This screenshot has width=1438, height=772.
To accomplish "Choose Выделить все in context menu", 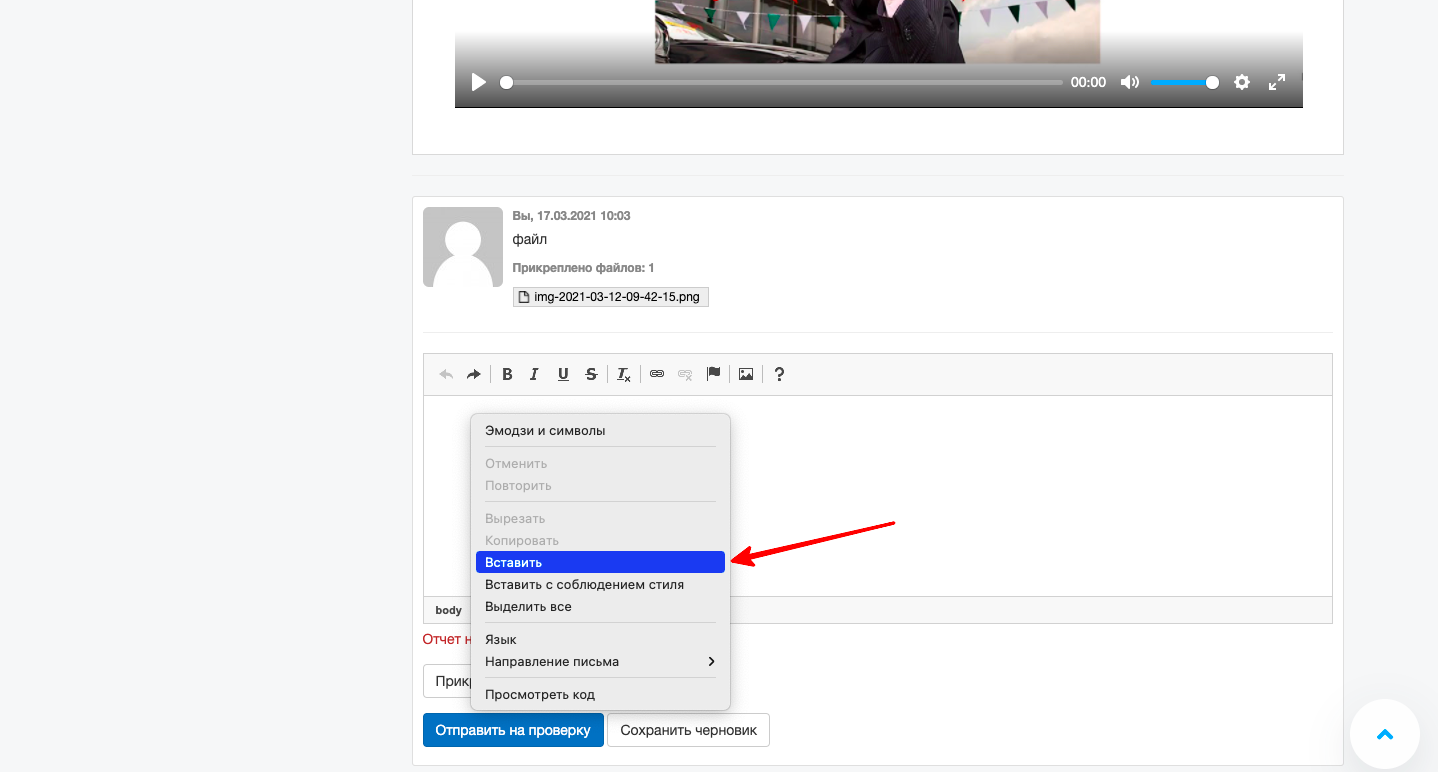I will [x=528, y=606].
